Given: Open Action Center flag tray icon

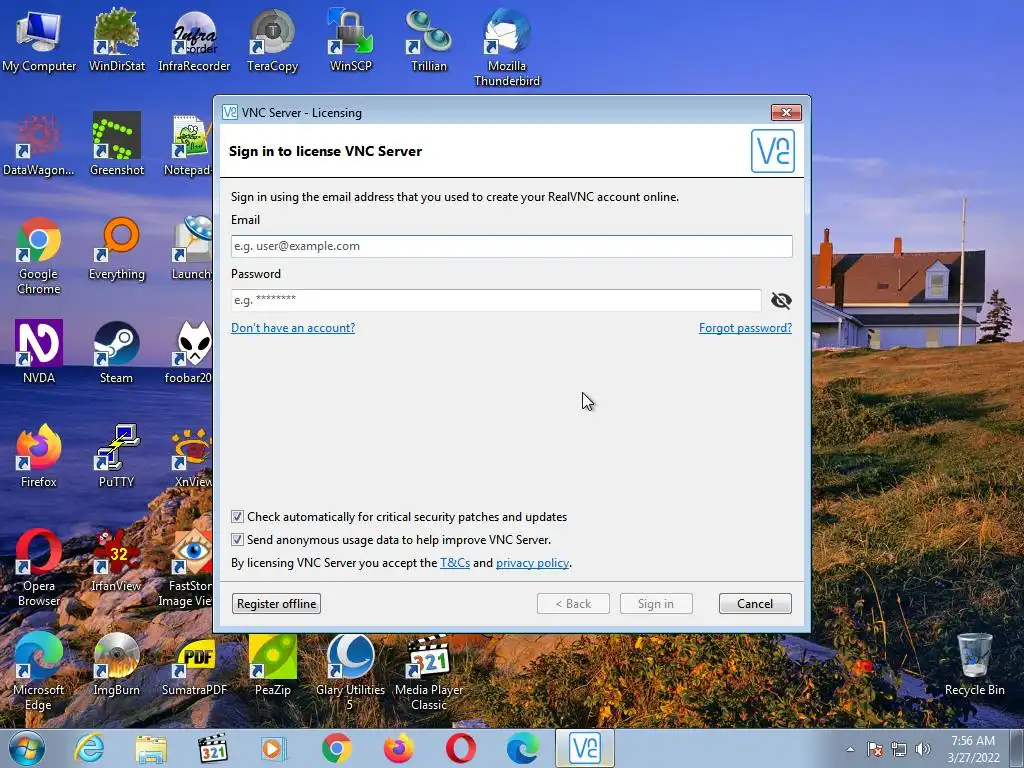Looking at the screenshot, I should (x=875, y=749).
